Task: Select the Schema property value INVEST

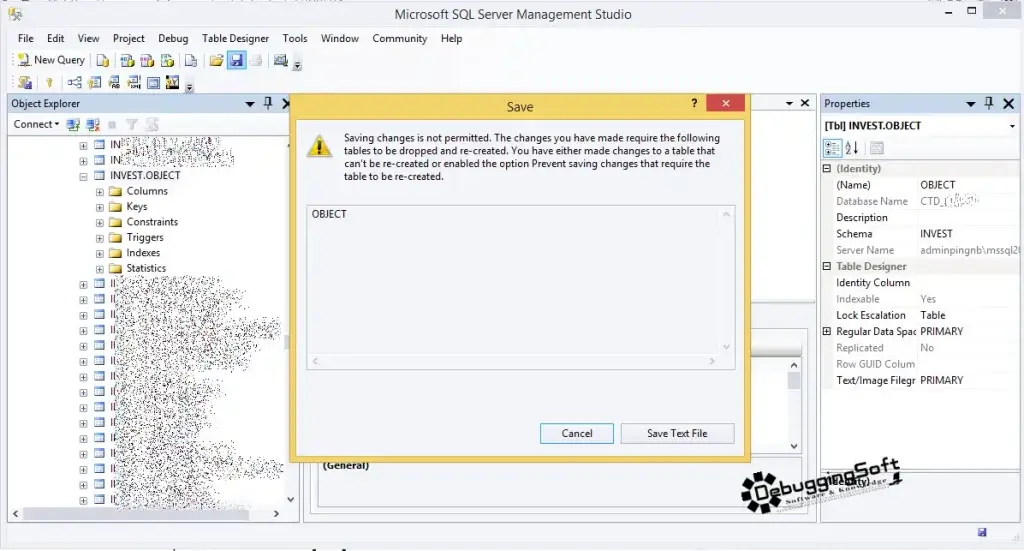Action: pos(936,234)
